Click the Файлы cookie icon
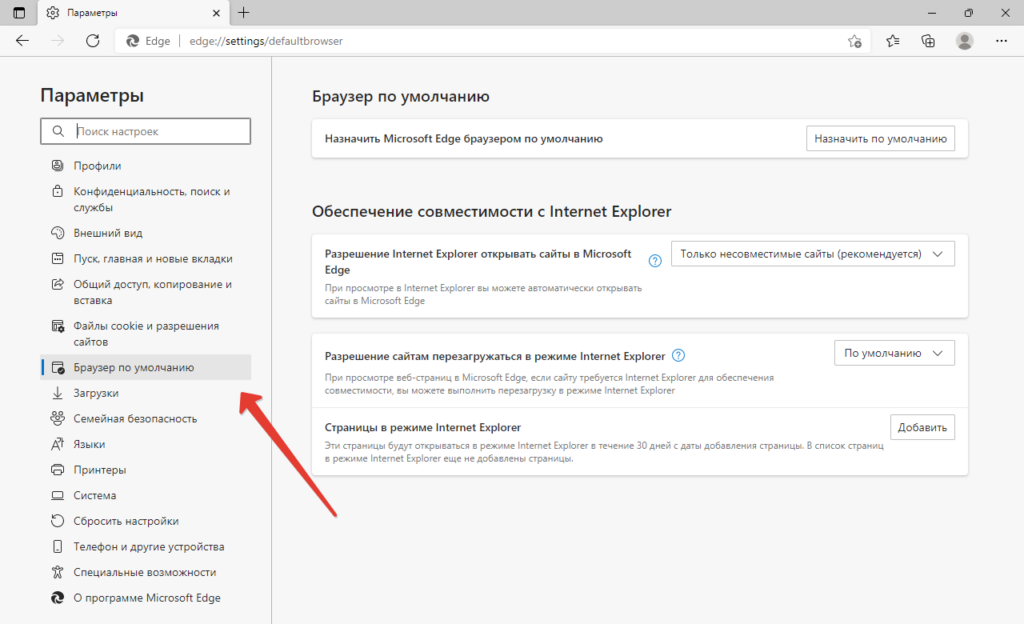This screenshot has height=624, width=1024. point(57,326)
